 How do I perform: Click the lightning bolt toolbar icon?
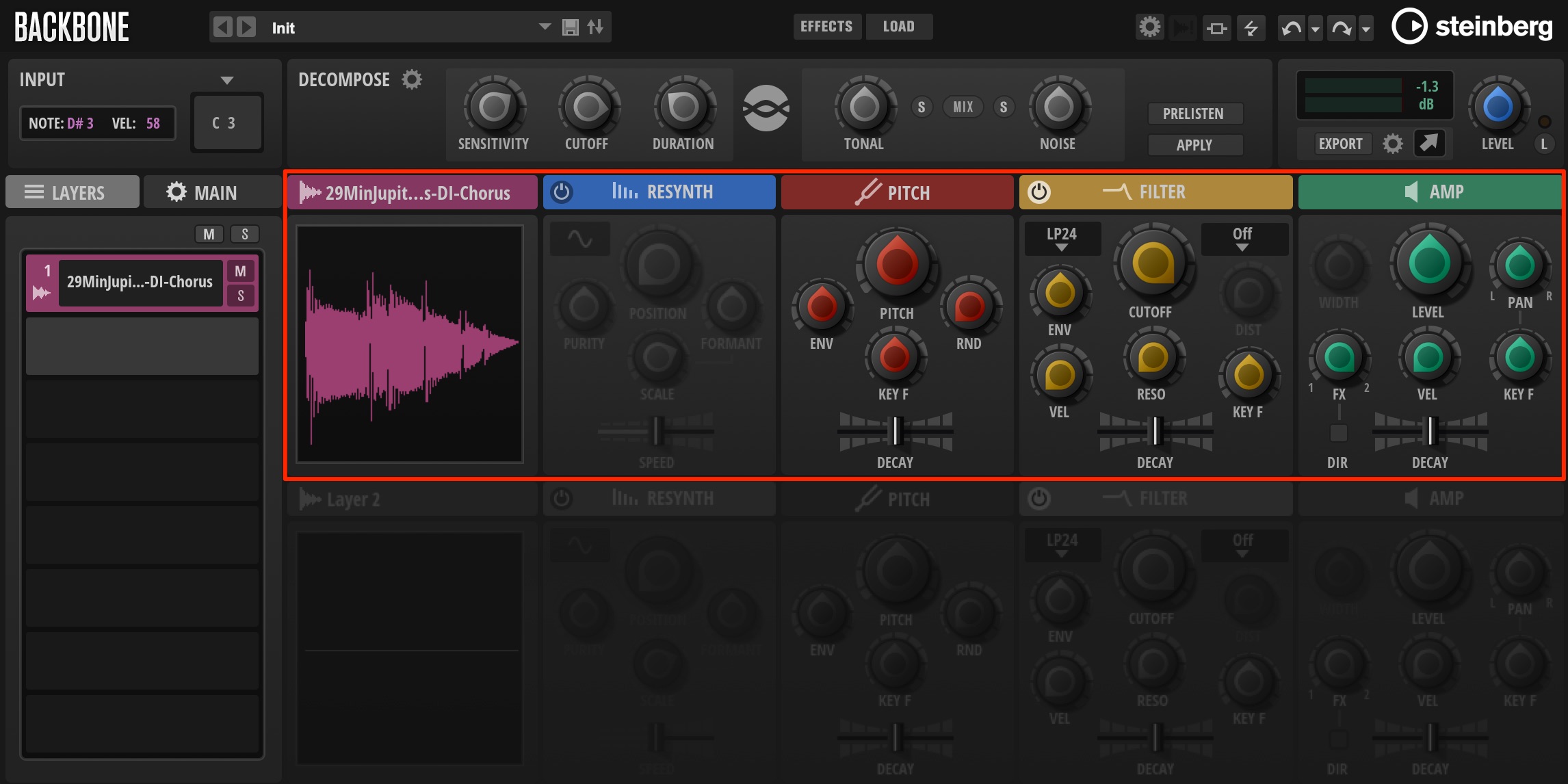1251,28
